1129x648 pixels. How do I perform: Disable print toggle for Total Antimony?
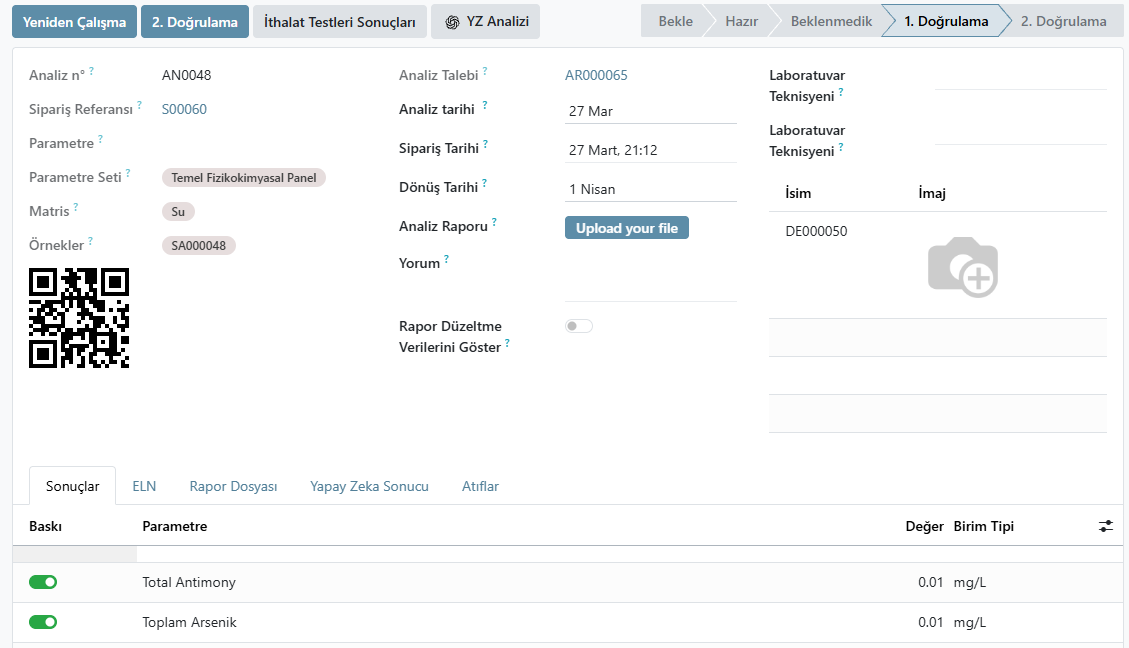(43, 582)
